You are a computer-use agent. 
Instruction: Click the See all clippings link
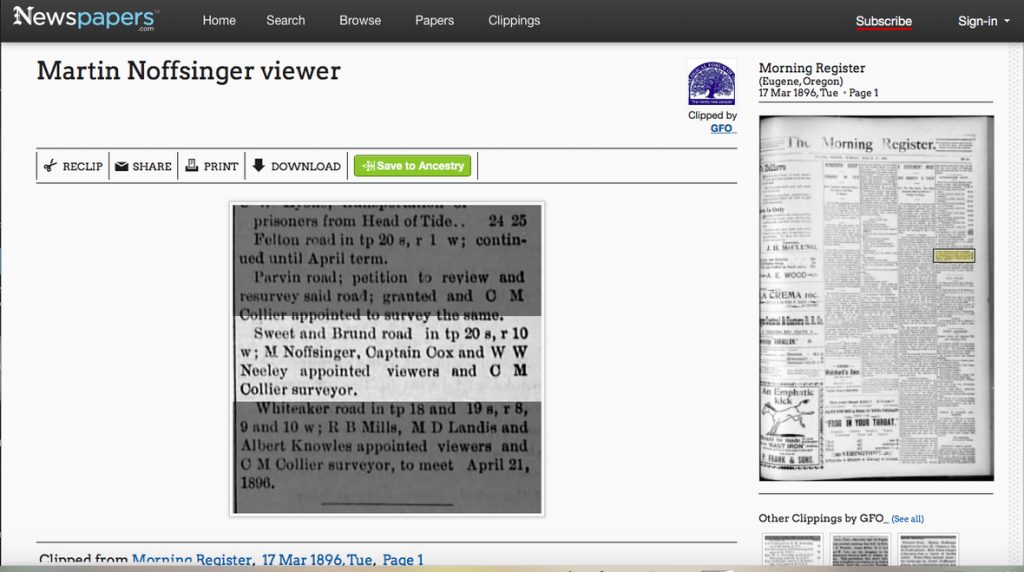(907, 519)
